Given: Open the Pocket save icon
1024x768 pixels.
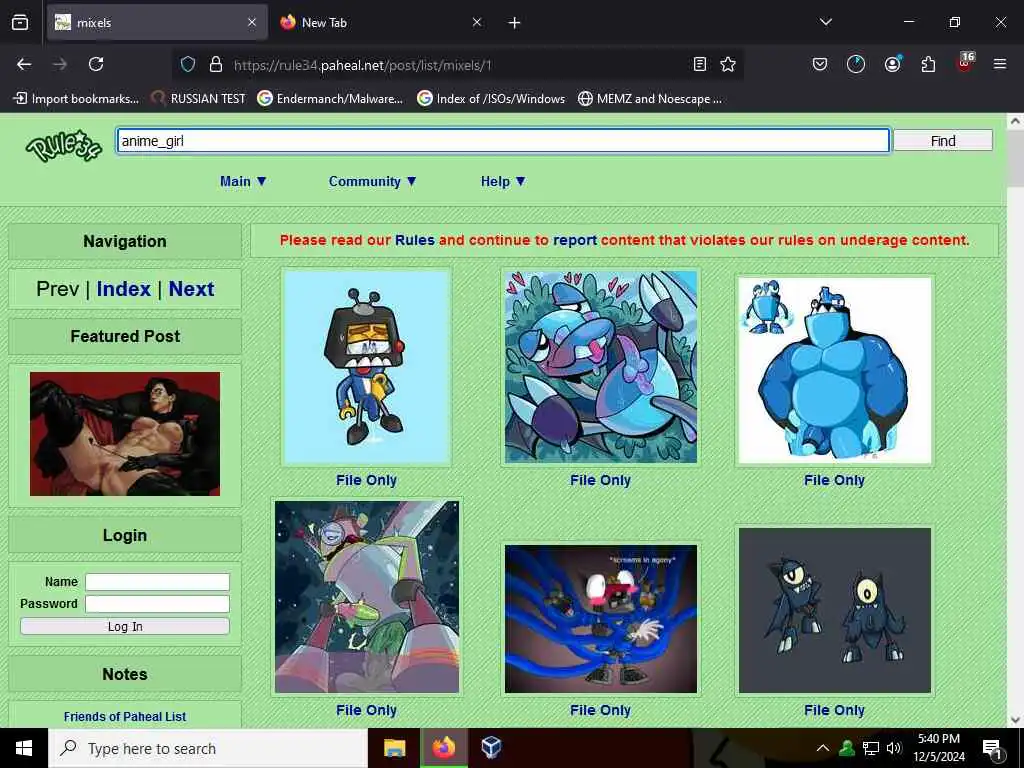Looking at the screenshot, I should [x=820, y=64].
